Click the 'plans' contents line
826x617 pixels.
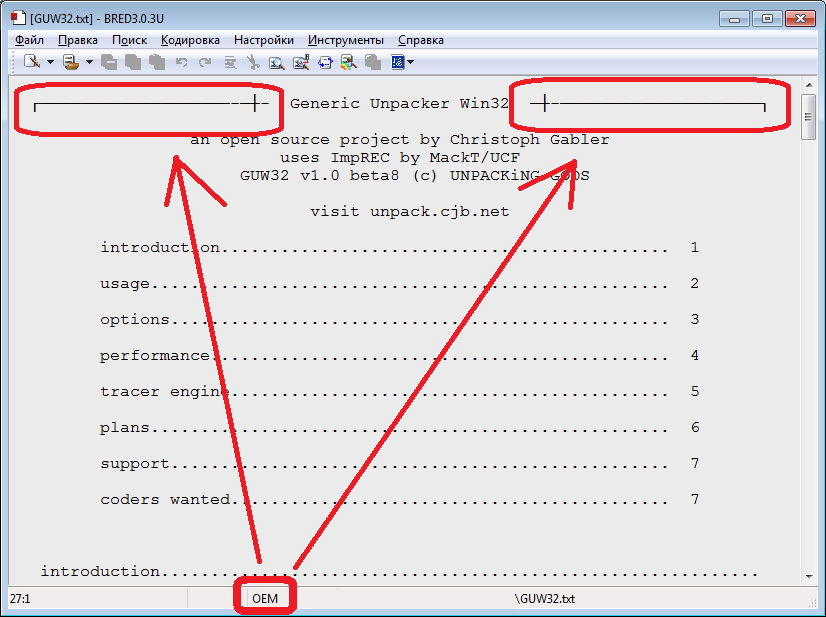coord(399,428)
